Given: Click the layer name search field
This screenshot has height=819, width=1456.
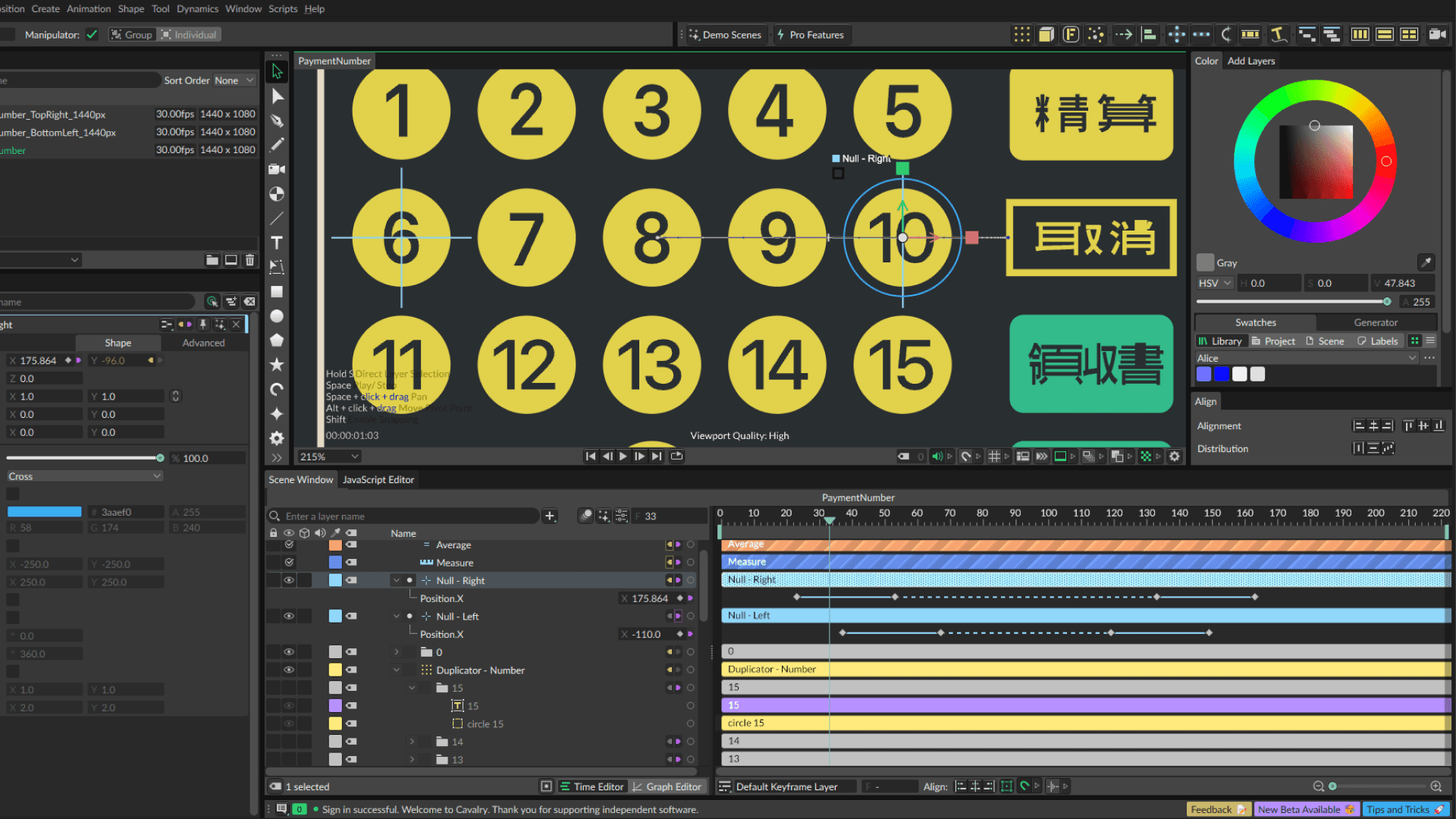Looking at the screenshot, I should click(x=409, y=516).
